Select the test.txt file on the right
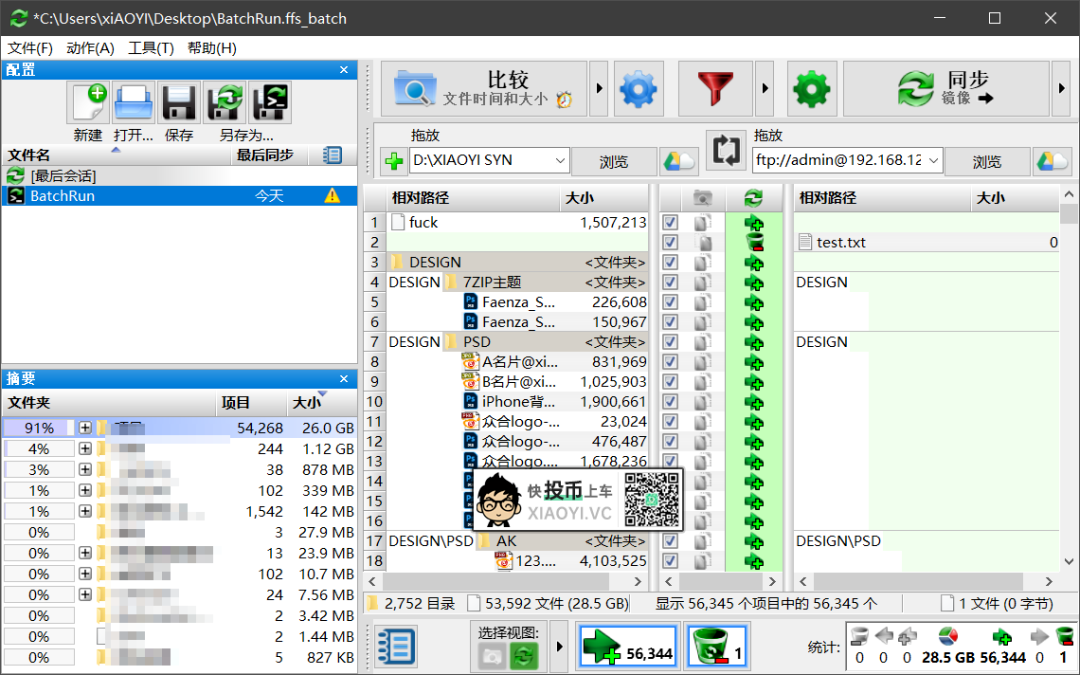 926,242
